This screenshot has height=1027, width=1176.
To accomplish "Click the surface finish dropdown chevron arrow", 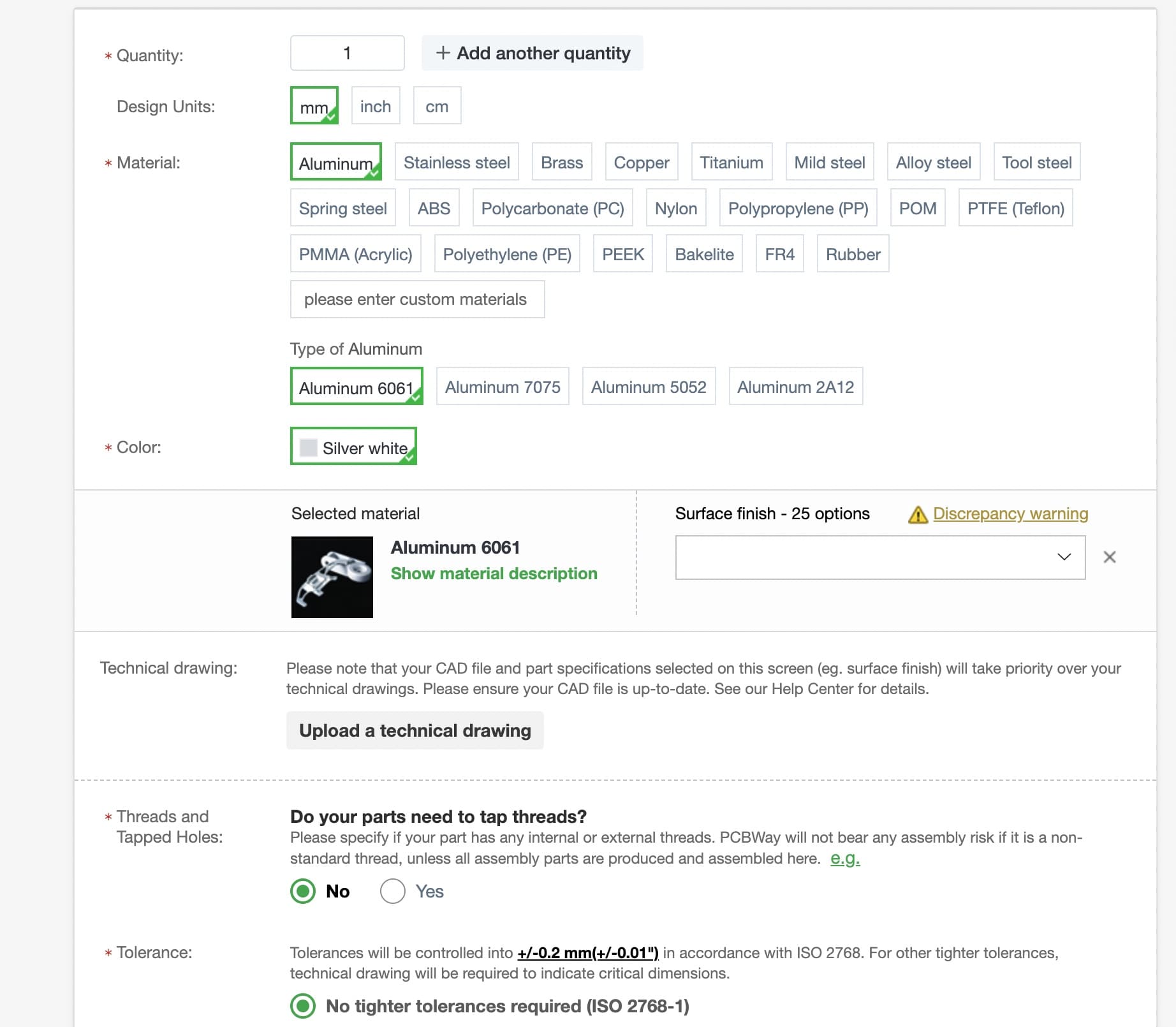I will coord(1064,557).
